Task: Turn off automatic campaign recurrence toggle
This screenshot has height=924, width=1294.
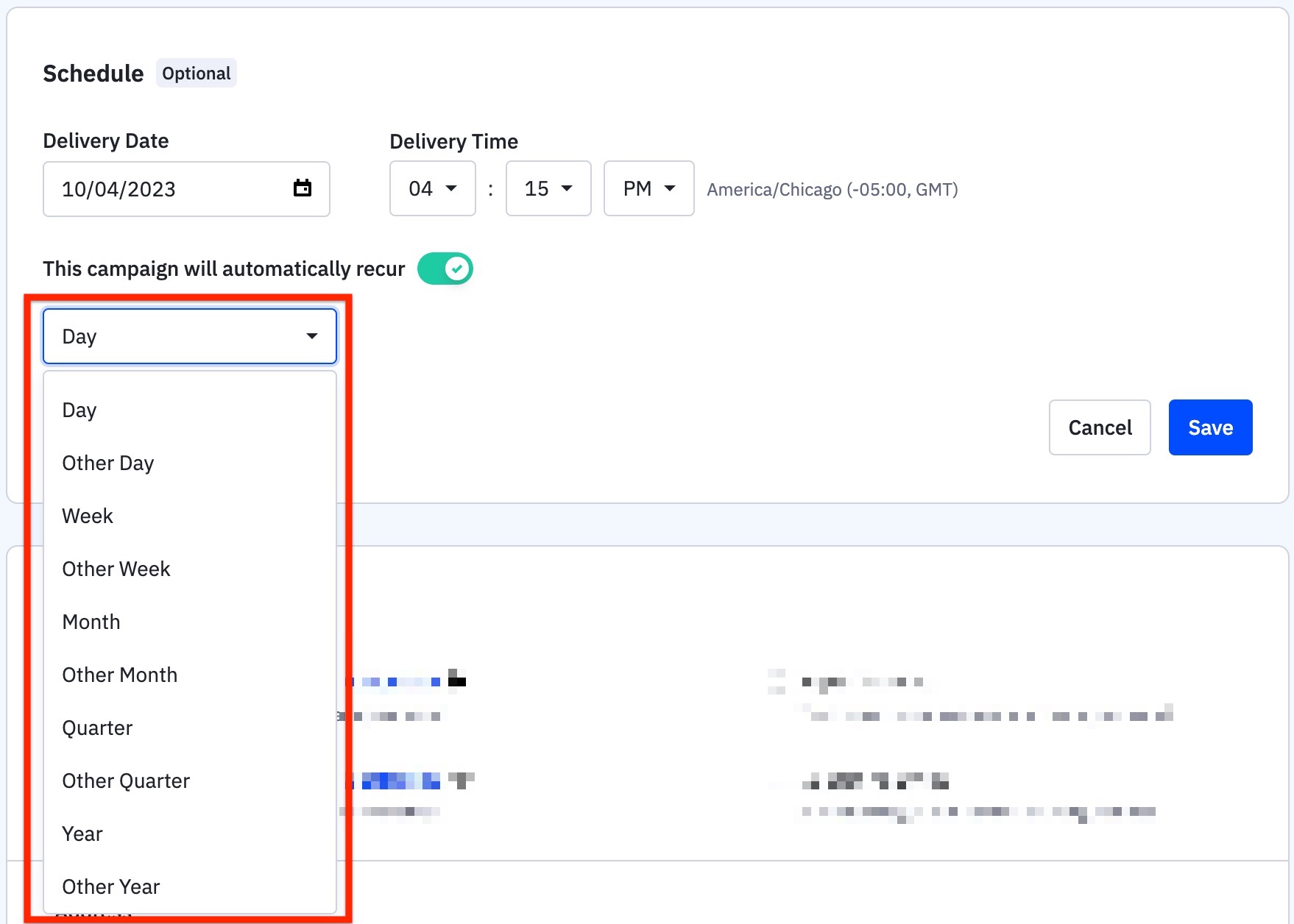Action: tap(445, 269)
